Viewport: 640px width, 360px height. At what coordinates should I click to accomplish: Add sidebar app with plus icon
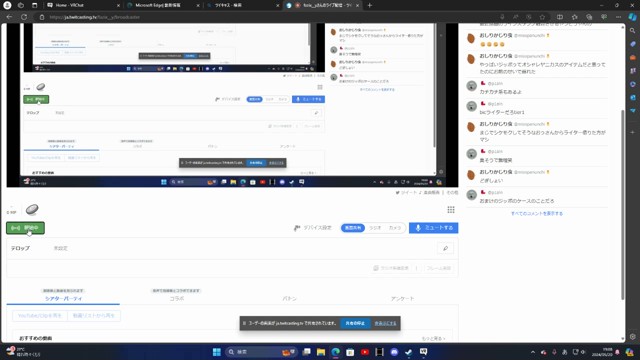tap(632, 132)
